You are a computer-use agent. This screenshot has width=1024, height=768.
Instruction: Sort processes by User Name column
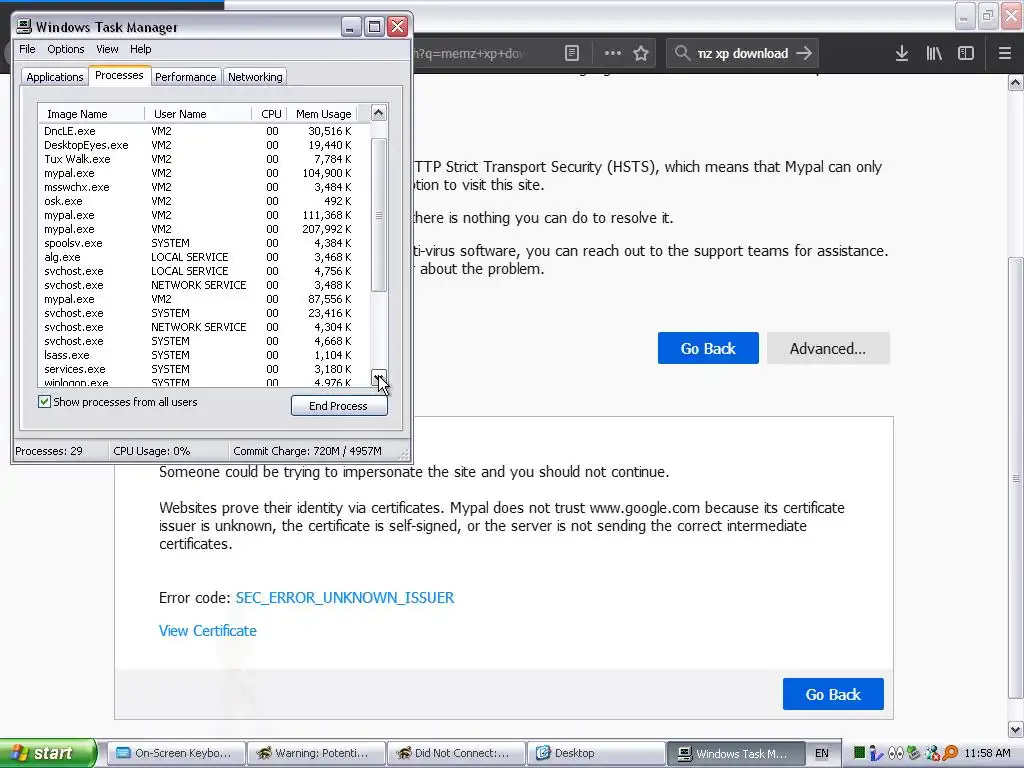[x=198, y=114]
